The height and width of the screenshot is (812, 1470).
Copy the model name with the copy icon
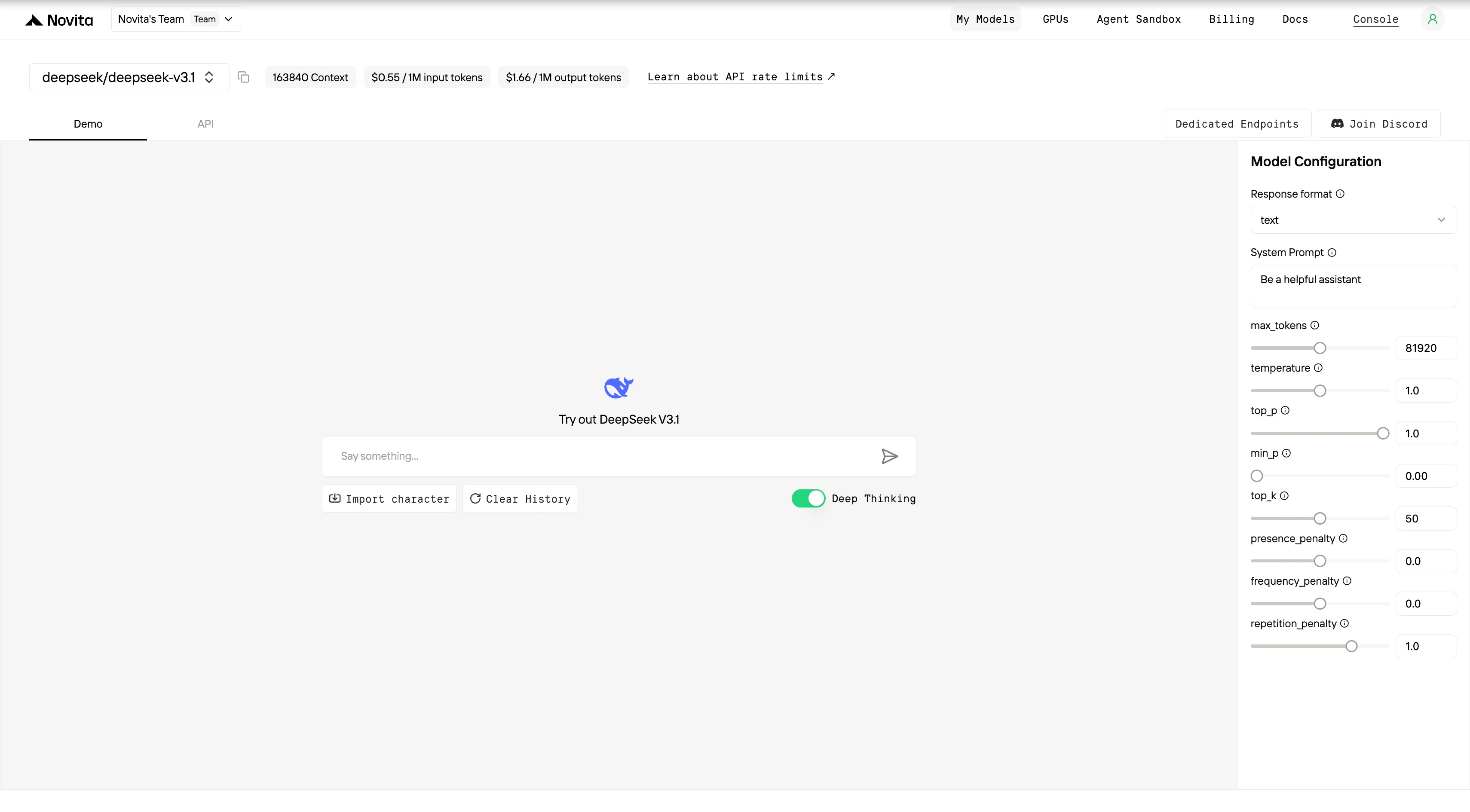[x=244, y=77]
